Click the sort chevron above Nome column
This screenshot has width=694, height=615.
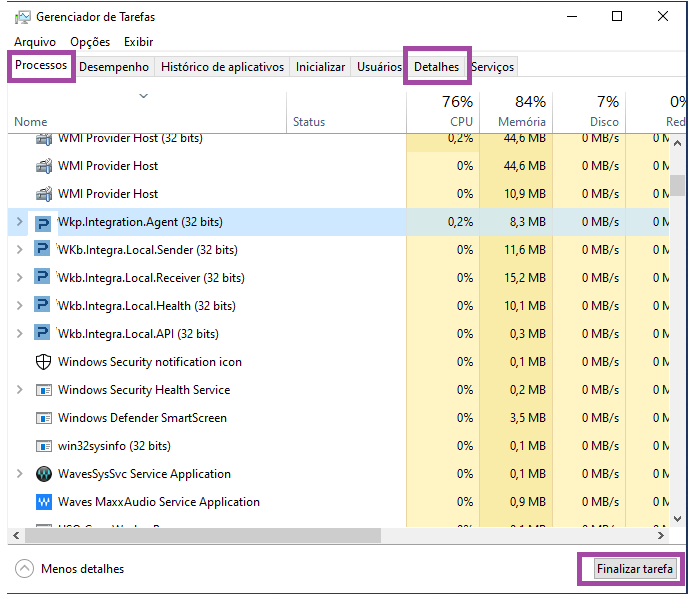click(x=143, y=96)
